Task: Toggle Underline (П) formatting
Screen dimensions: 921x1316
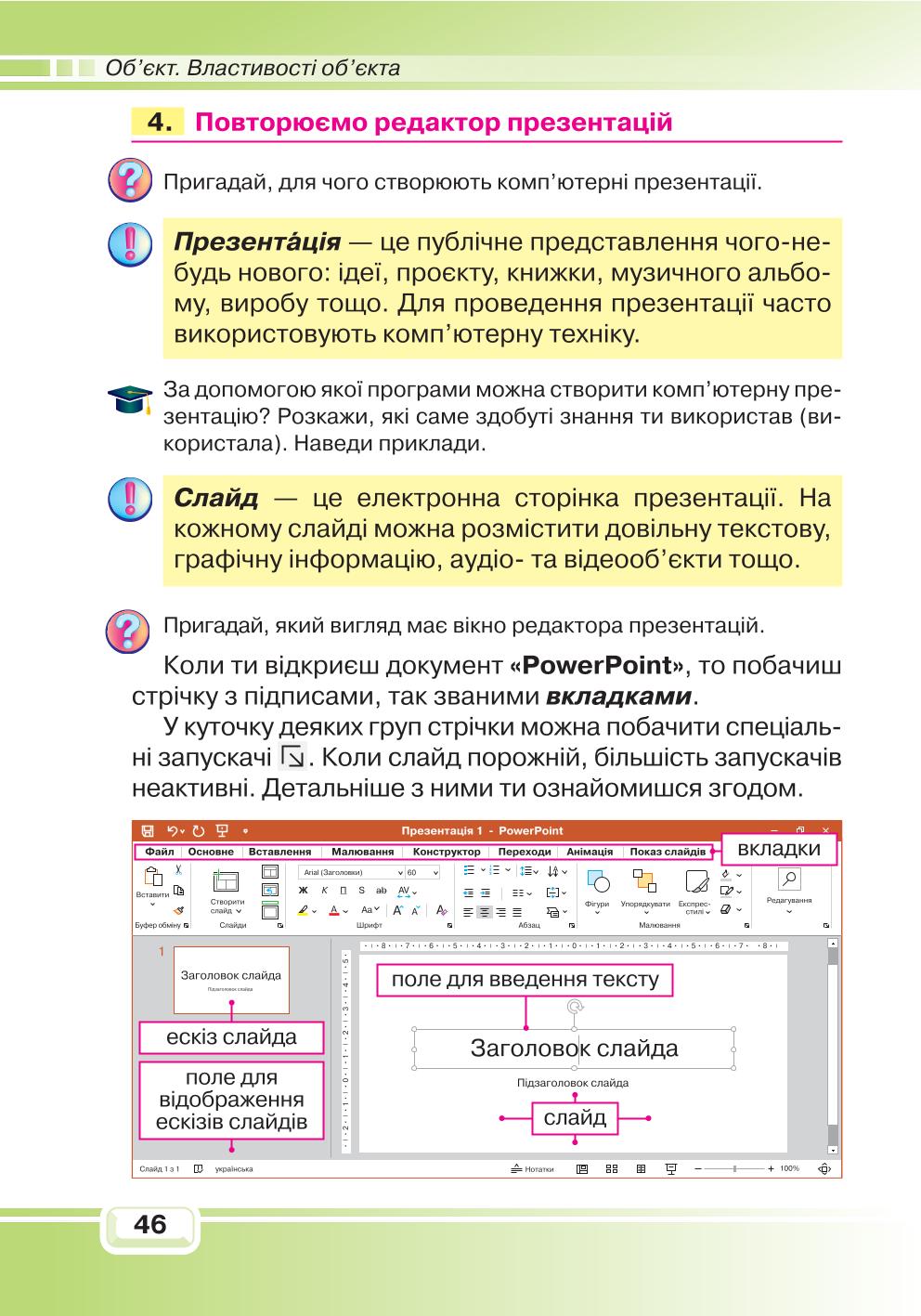Action: pos(344,891)
